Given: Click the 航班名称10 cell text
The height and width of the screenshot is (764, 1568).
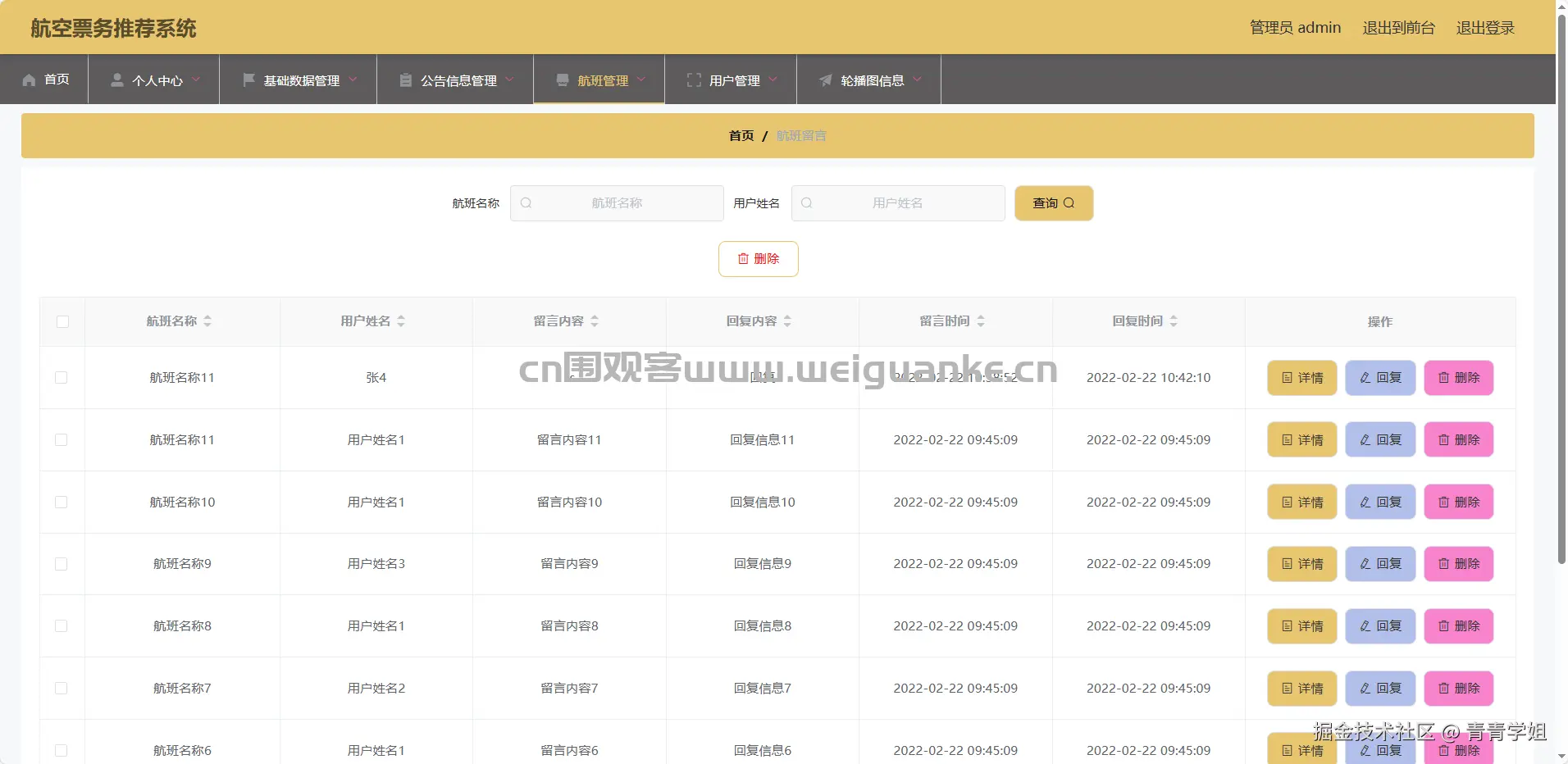Looking at the screenshot, I should (182, 503).
